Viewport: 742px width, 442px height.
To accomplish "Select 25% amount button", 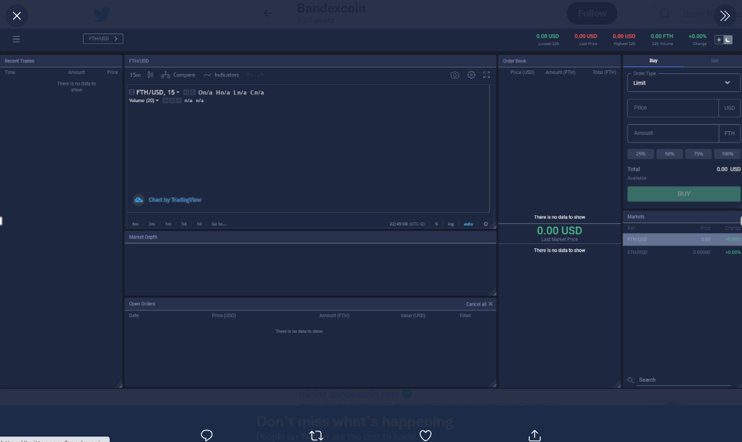I will tap(640, 154).
